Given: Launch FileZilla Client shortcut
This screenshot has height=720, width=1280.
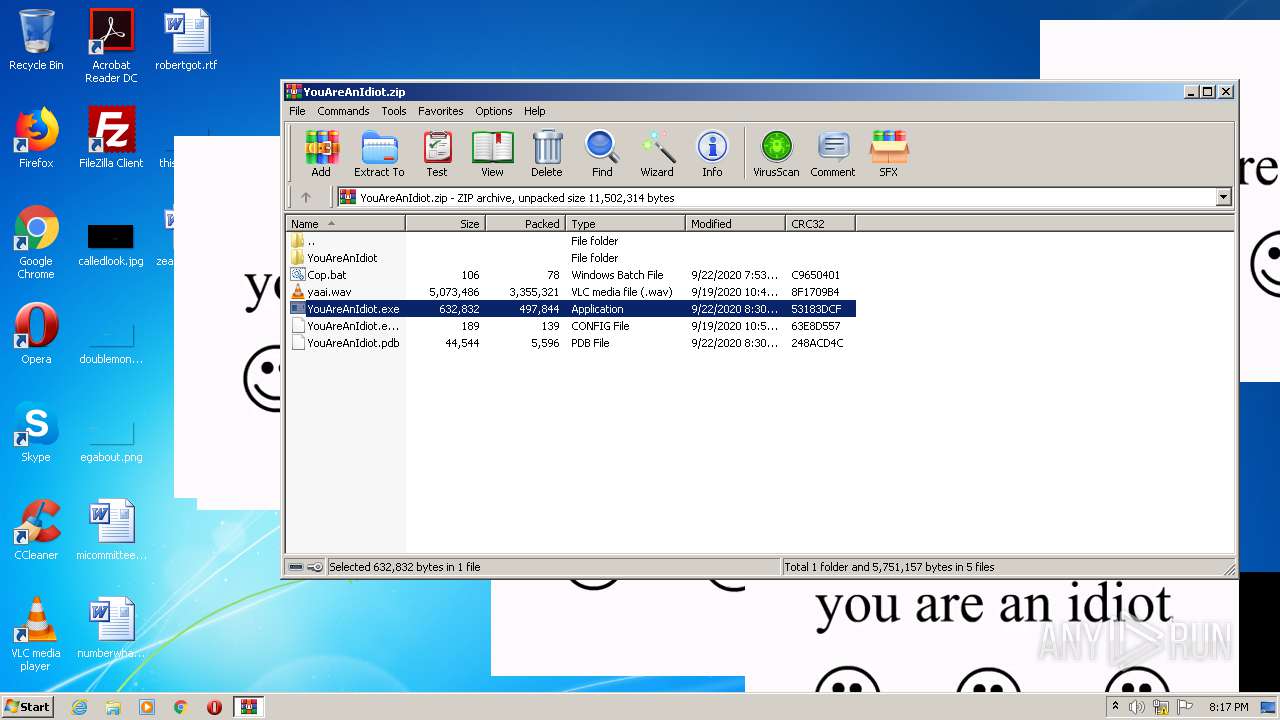Looking at the screenshot, I should 111,138.
